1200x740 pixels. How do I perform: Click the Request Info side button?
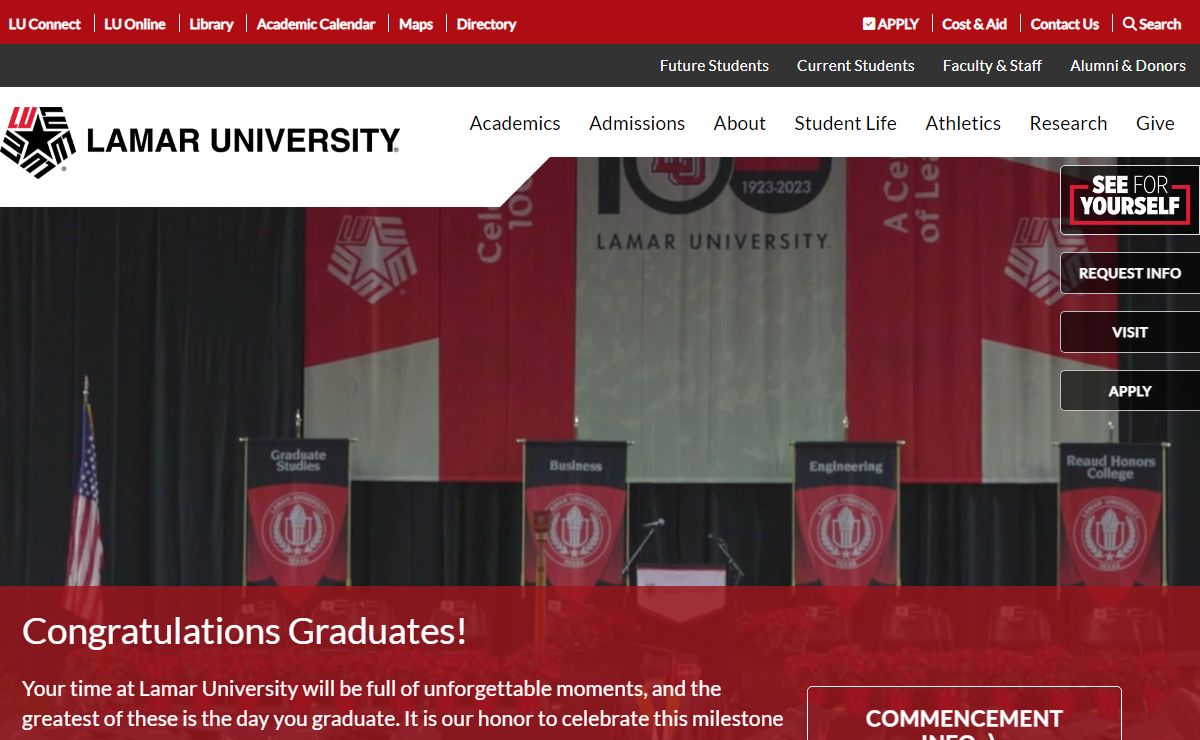pyautogui.click(x=1130, y=273)
